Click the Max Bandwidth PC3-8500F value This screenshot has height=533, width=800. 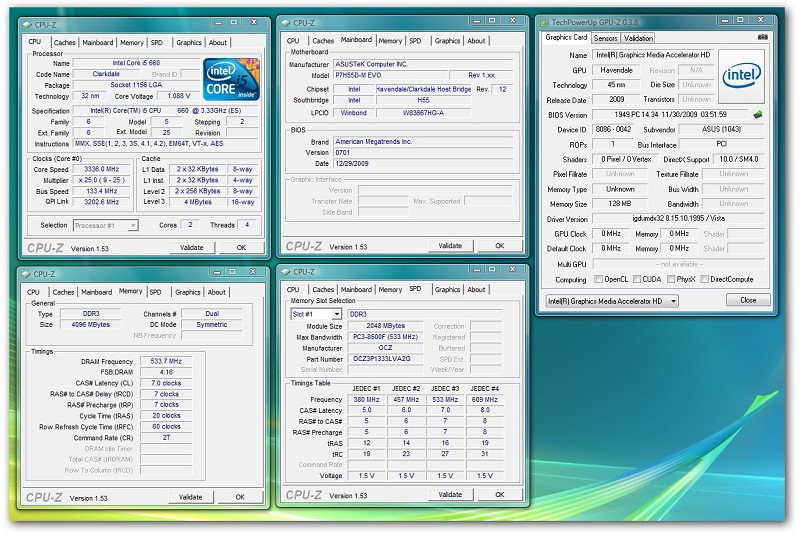pos(385,337)
